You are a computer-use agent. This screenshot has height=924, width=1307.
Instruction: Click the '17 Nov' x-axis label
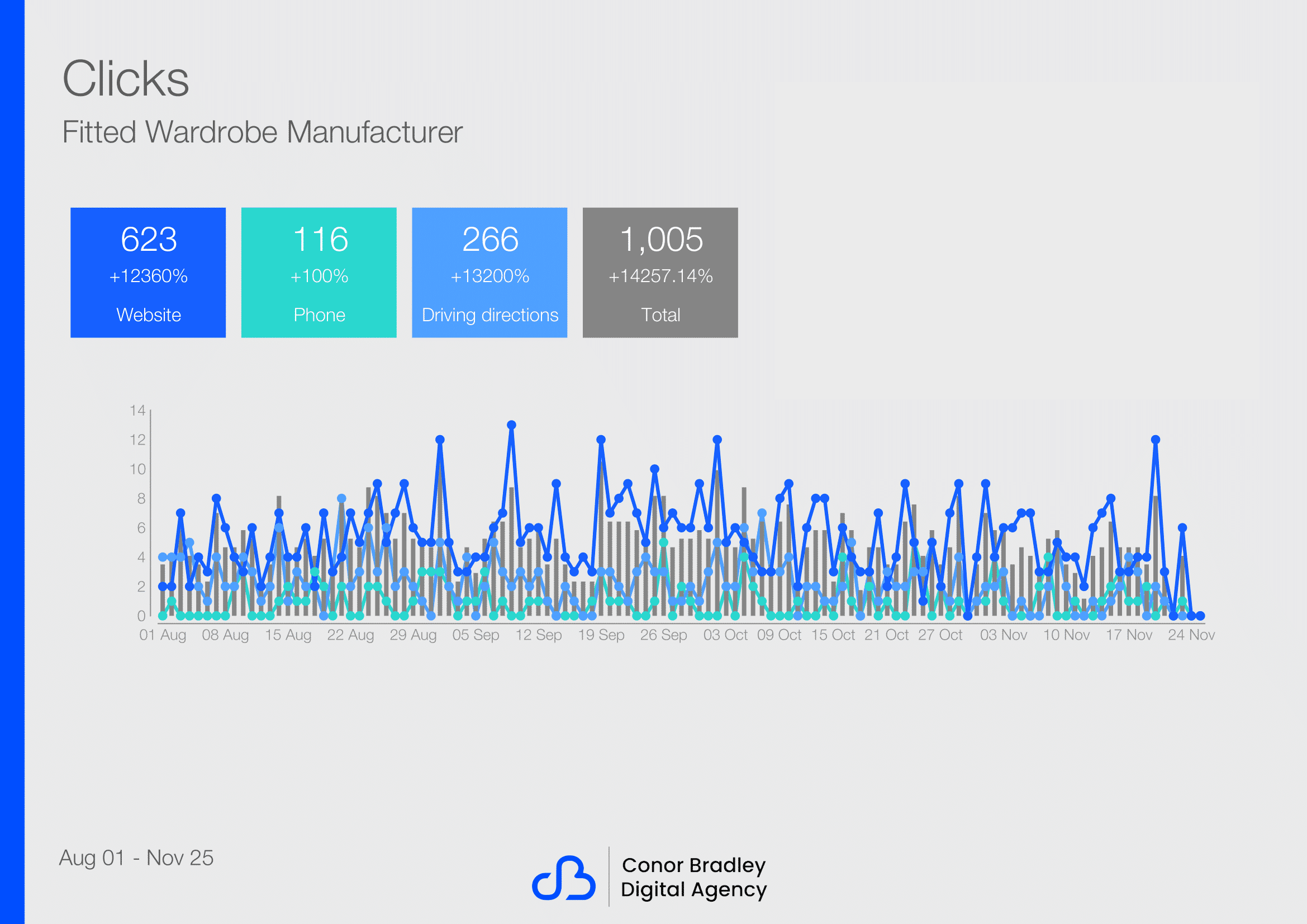[x=1129, y=635]
